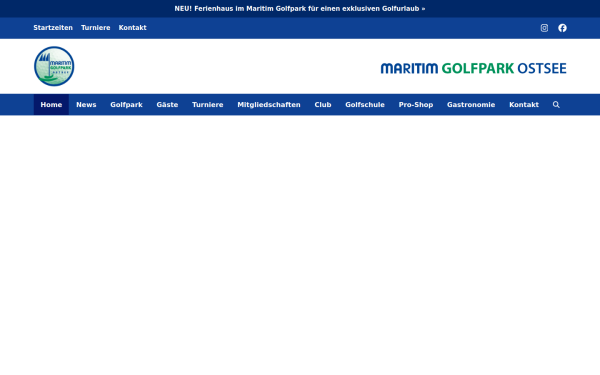Image resolution: width=600 pixels, height=375 pixels.
Task: Open the Gäste menu item
Action: point(167,104)
